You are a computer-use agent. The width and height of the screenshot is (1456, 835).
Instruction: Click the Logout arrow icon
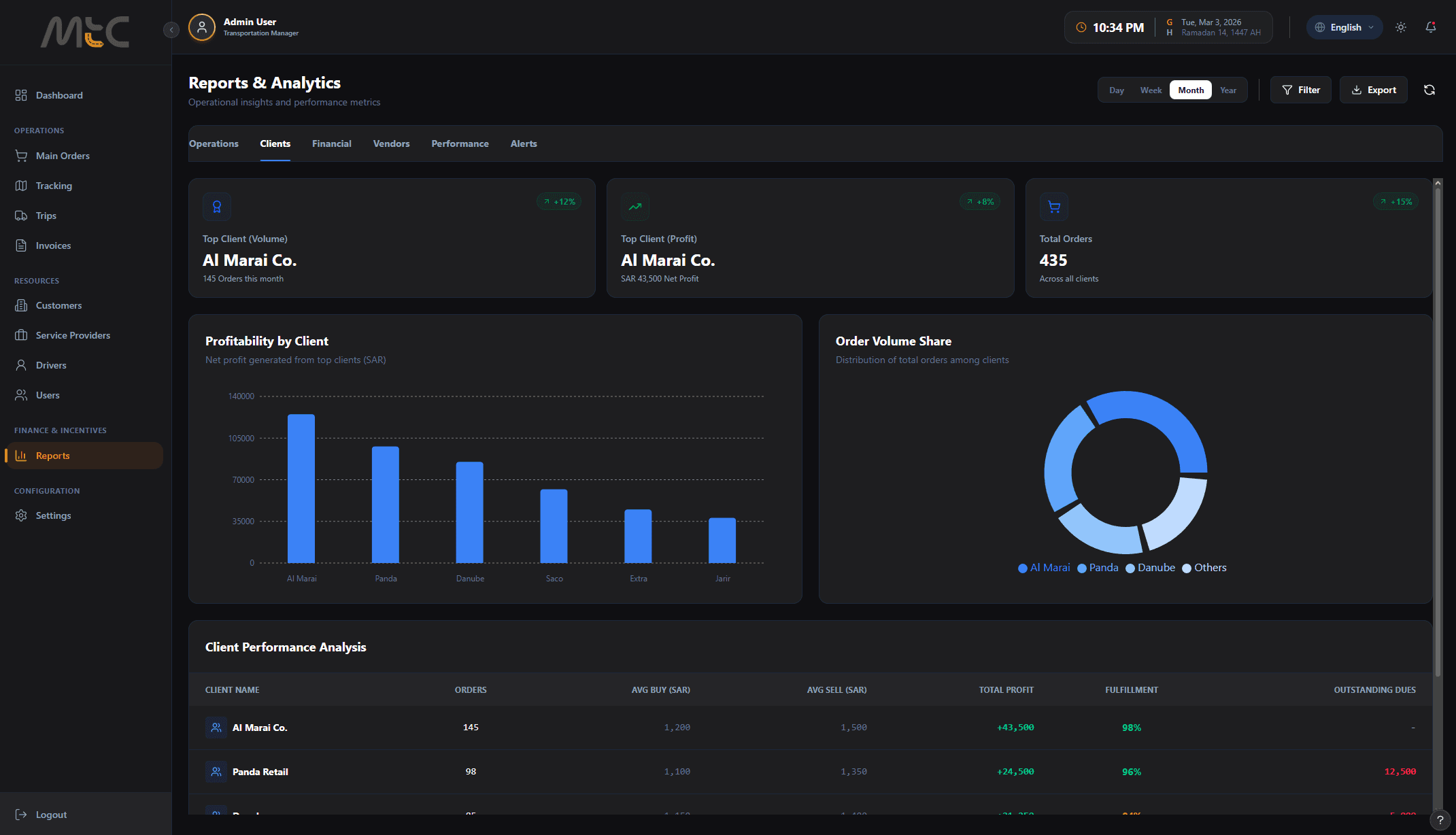pos(21,815)
